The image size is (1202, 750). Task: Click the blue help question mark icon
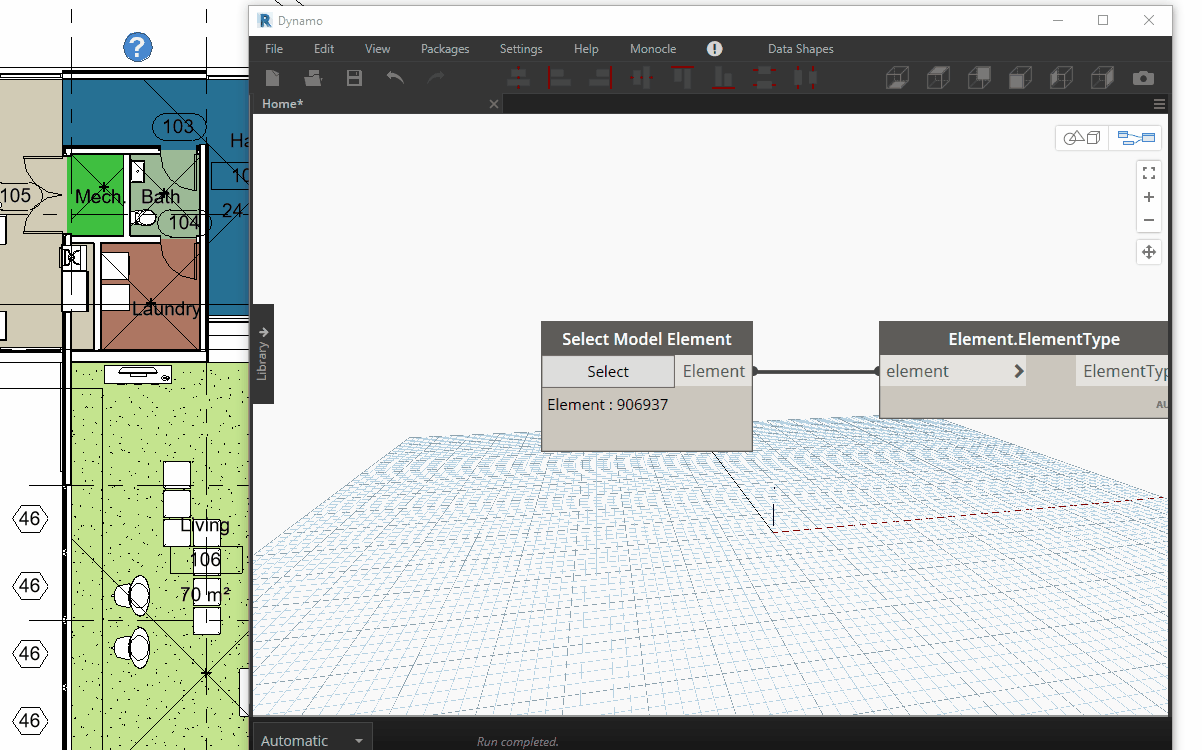138,46
